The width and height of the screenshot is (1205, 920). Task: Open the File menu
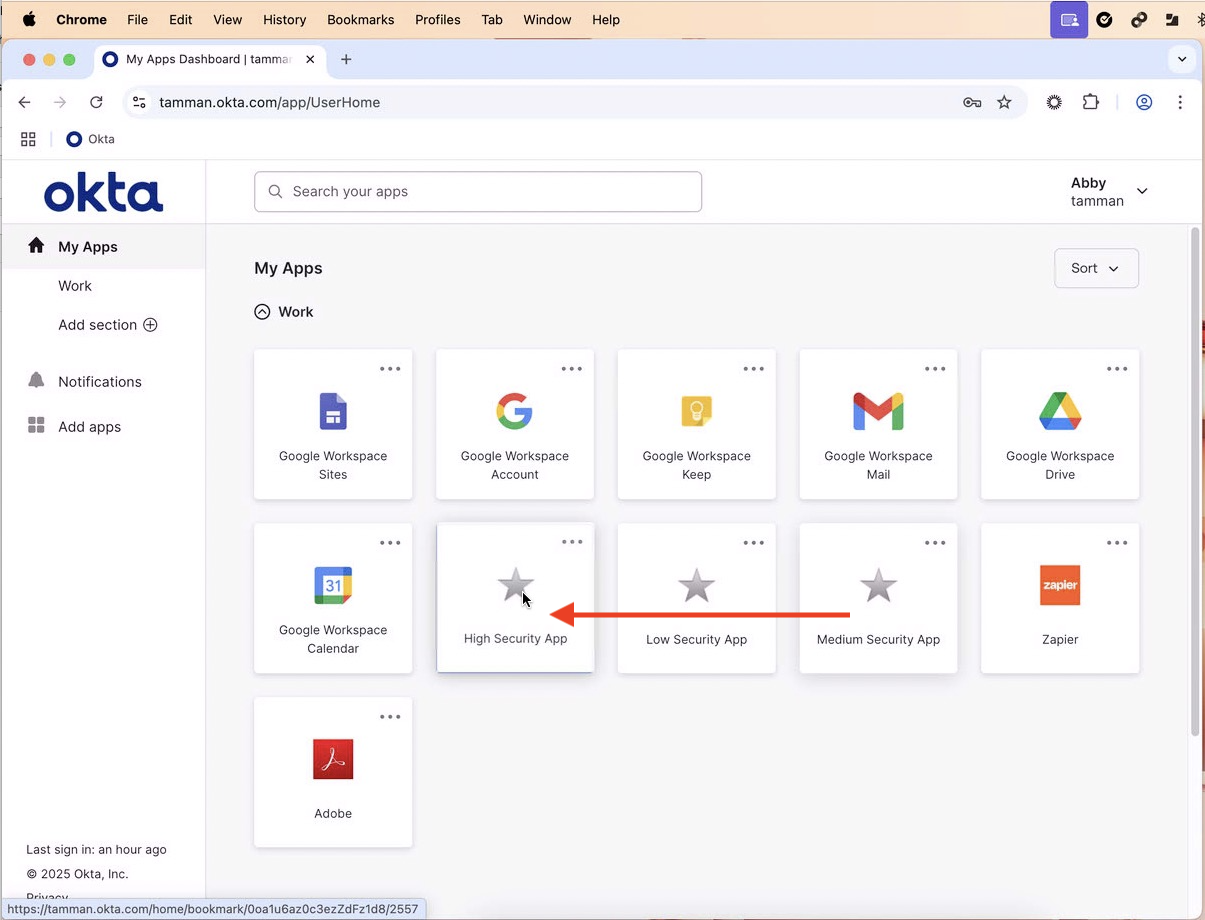pos(138,19)
